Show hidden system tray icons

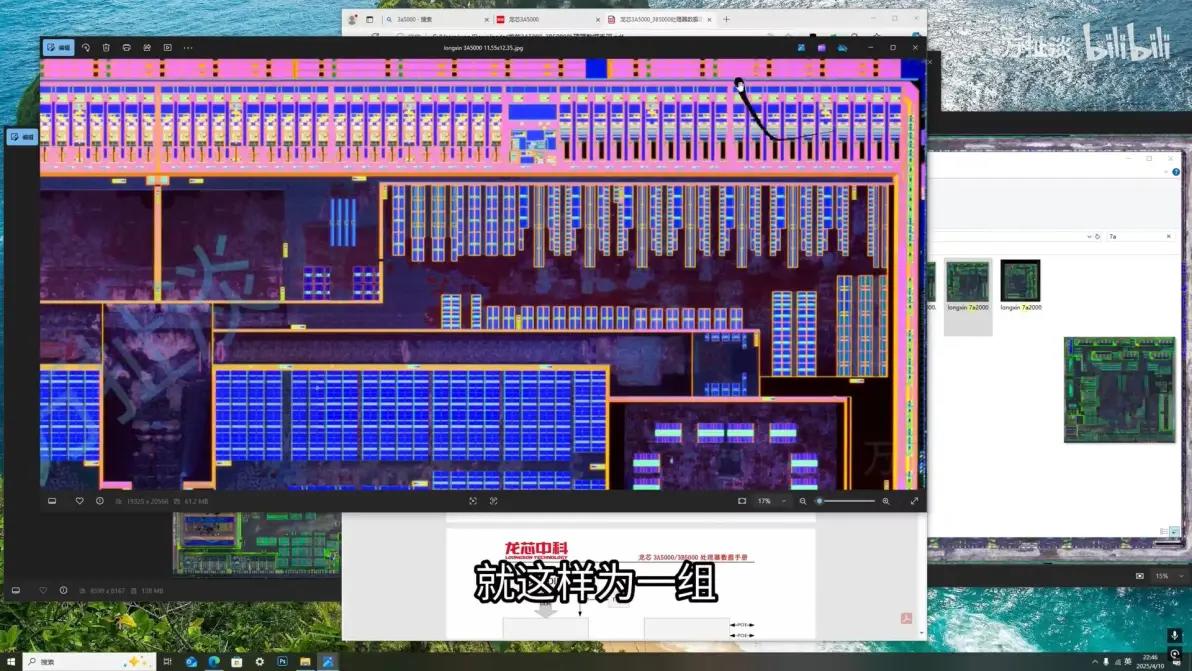1095,662
